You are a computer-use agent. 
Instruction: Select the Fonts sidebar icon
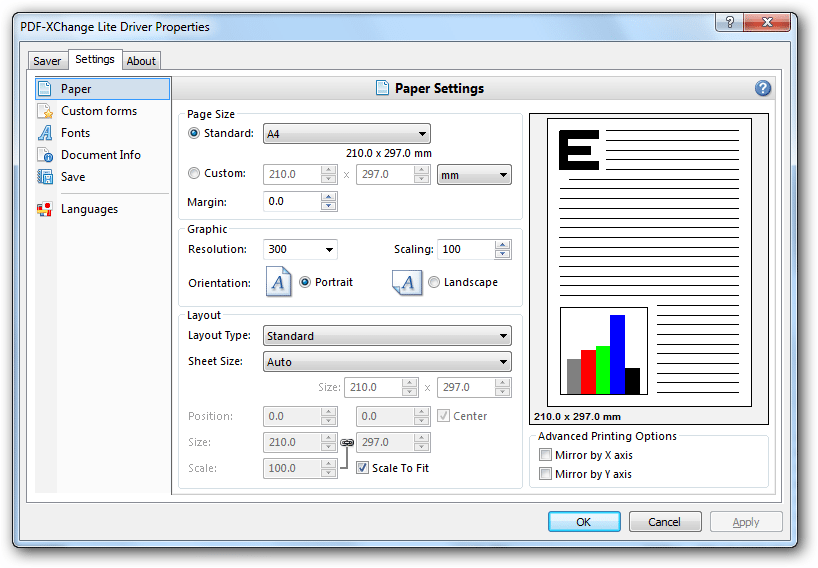45,133
